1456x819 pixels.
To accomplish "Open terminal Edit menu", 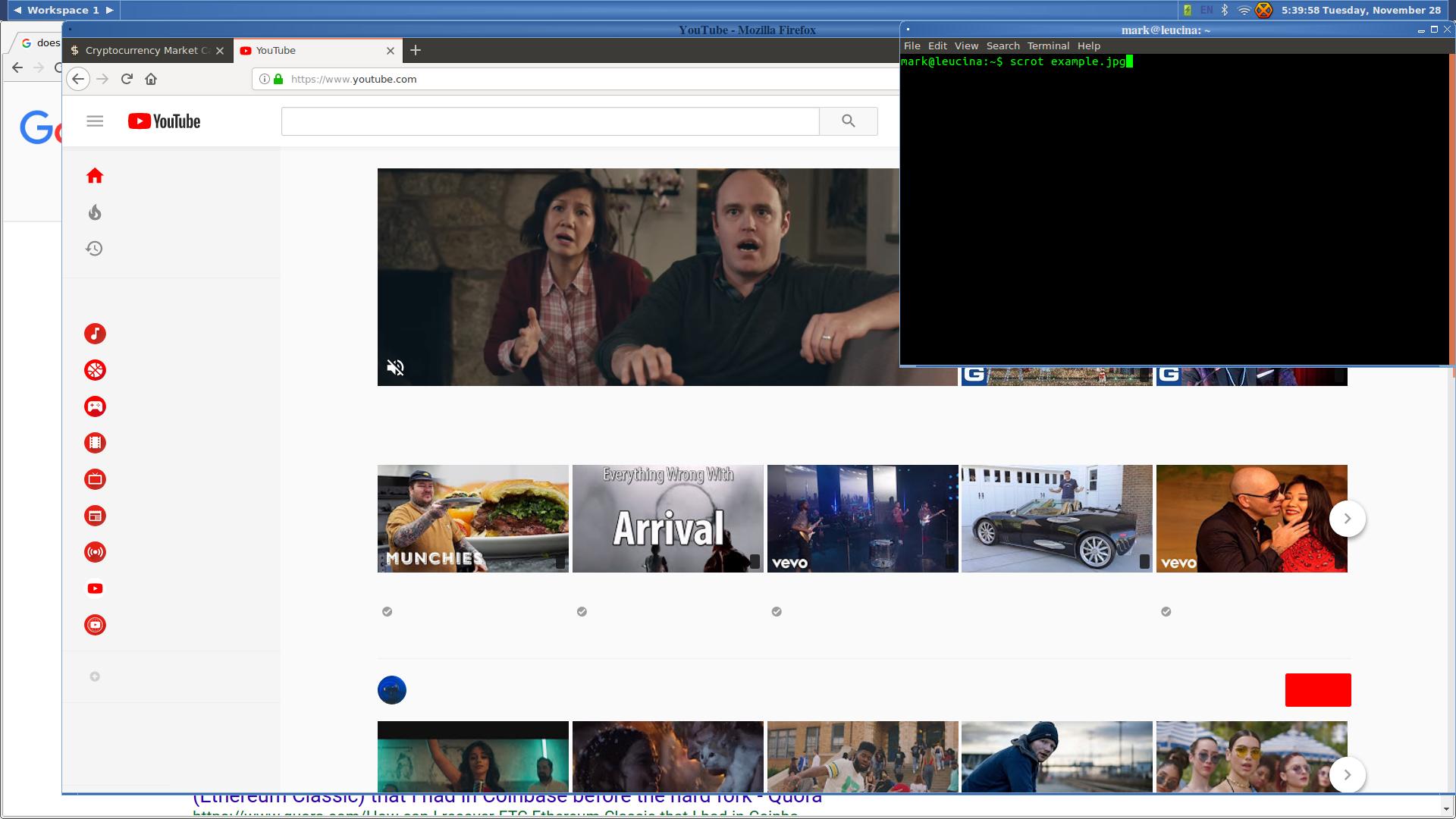I will point(937,46).
